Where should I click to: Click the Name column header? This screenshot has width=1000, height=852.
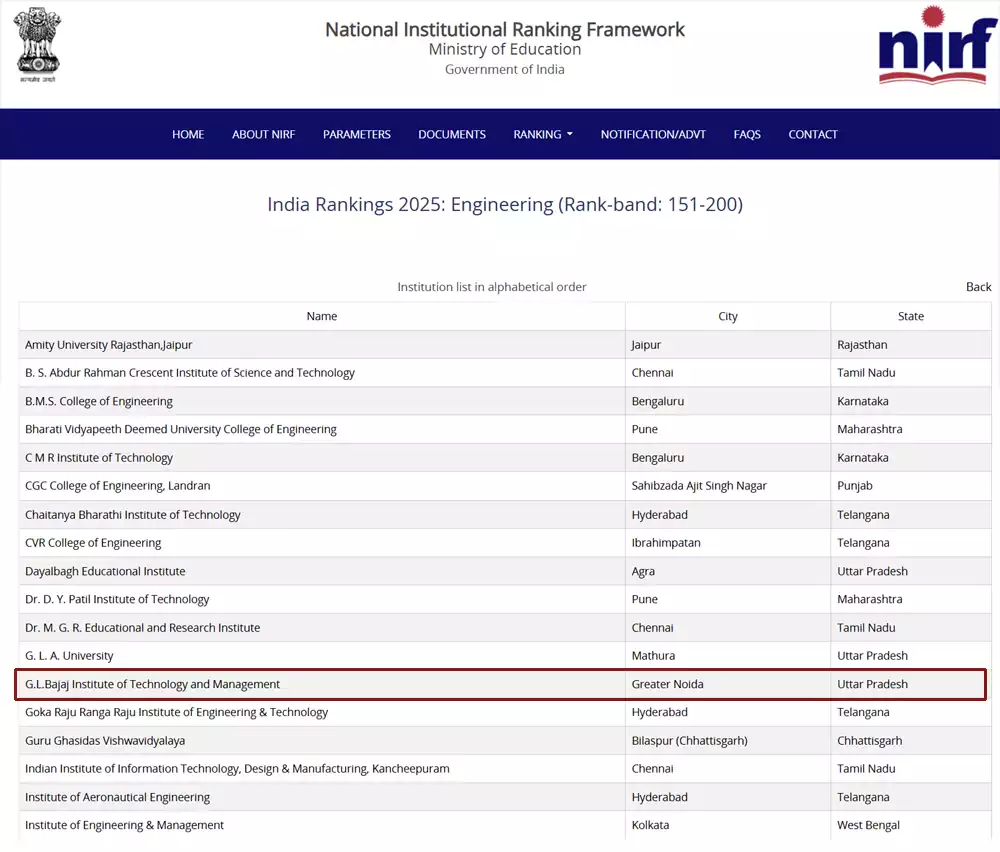click(x=322, y=316)
